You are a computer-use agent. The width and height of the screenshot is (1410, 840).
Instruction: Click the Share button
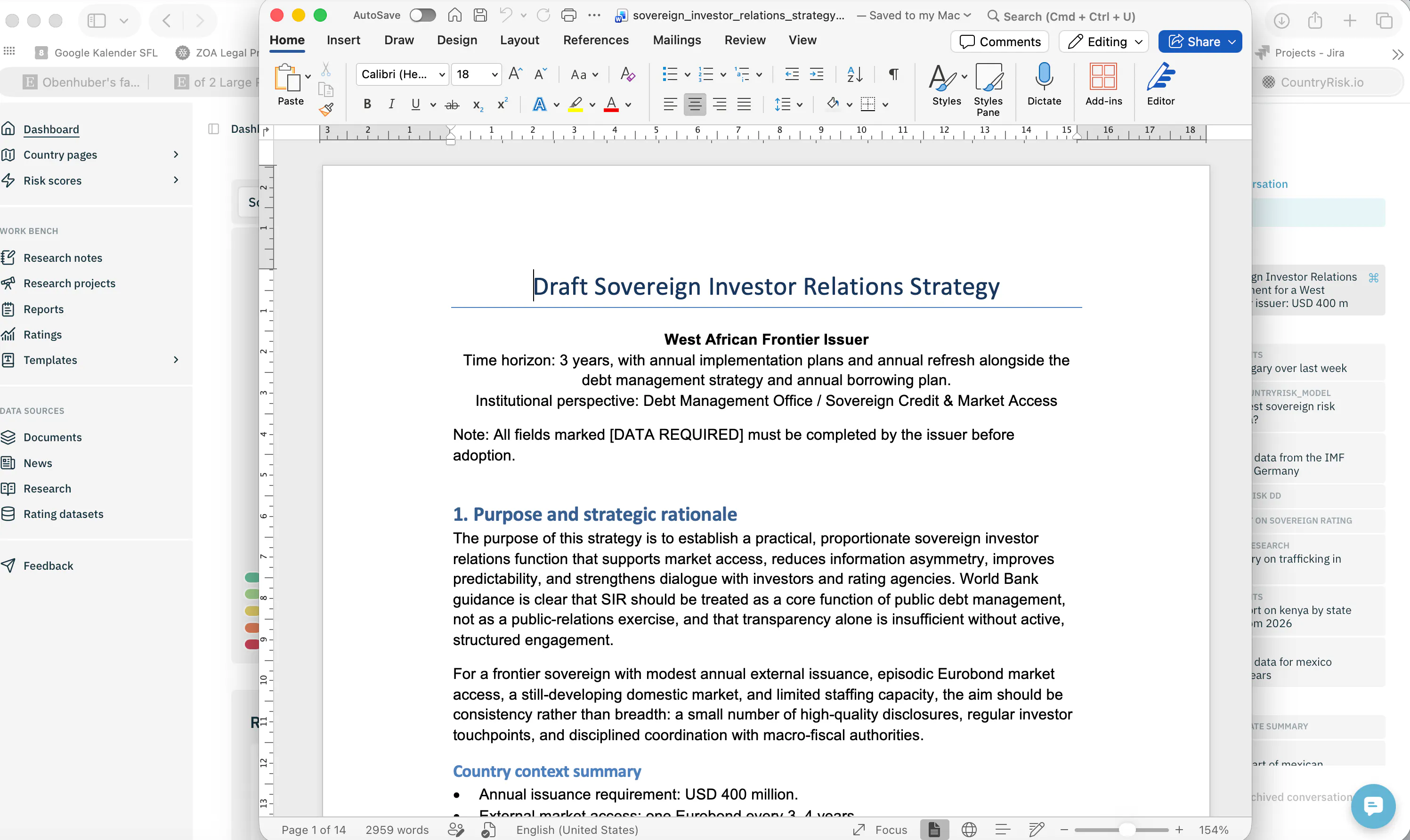click(1199, 41)
